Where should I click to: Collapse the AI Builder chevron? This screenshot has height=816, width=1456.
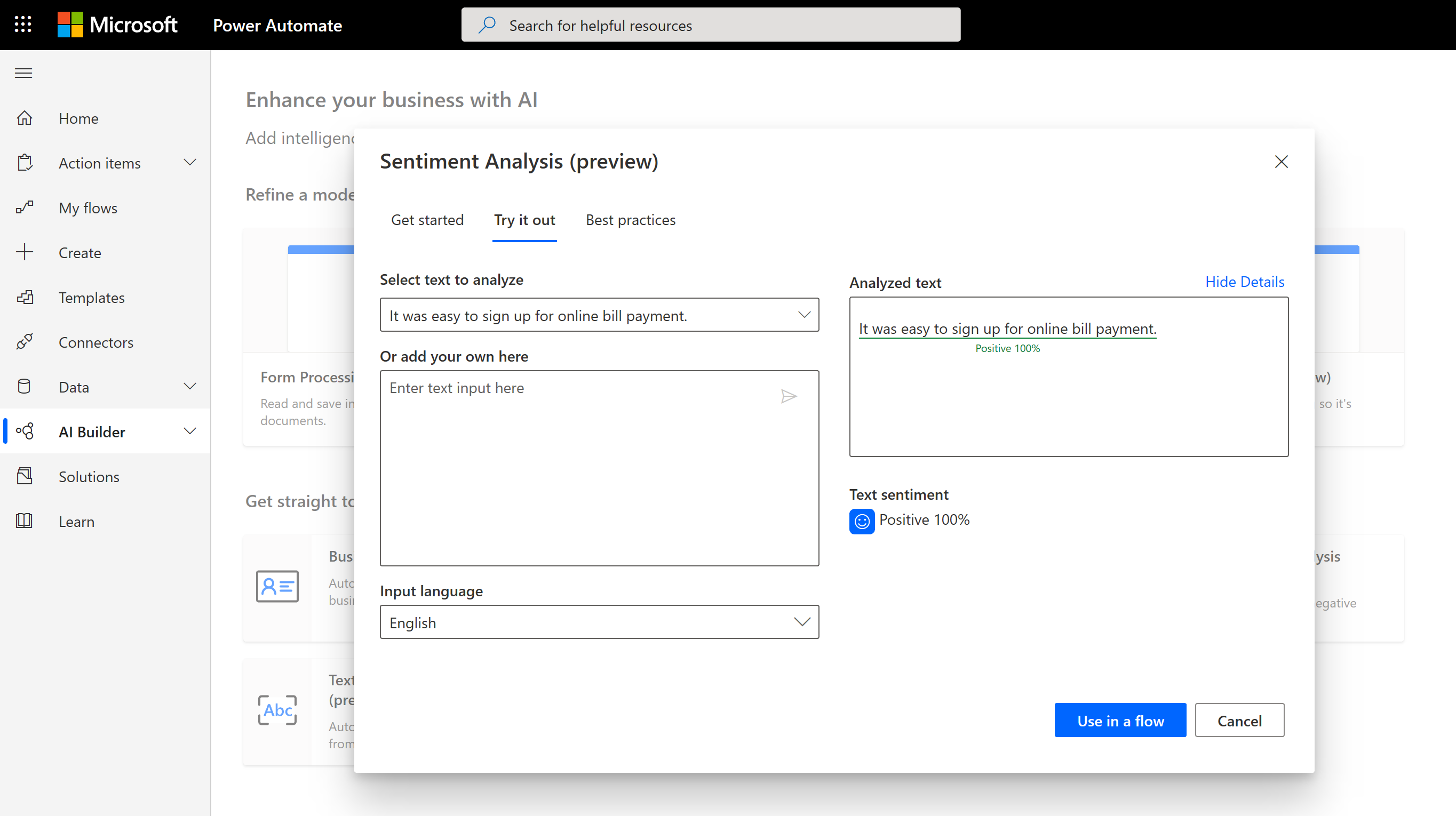tap(190, 431)
